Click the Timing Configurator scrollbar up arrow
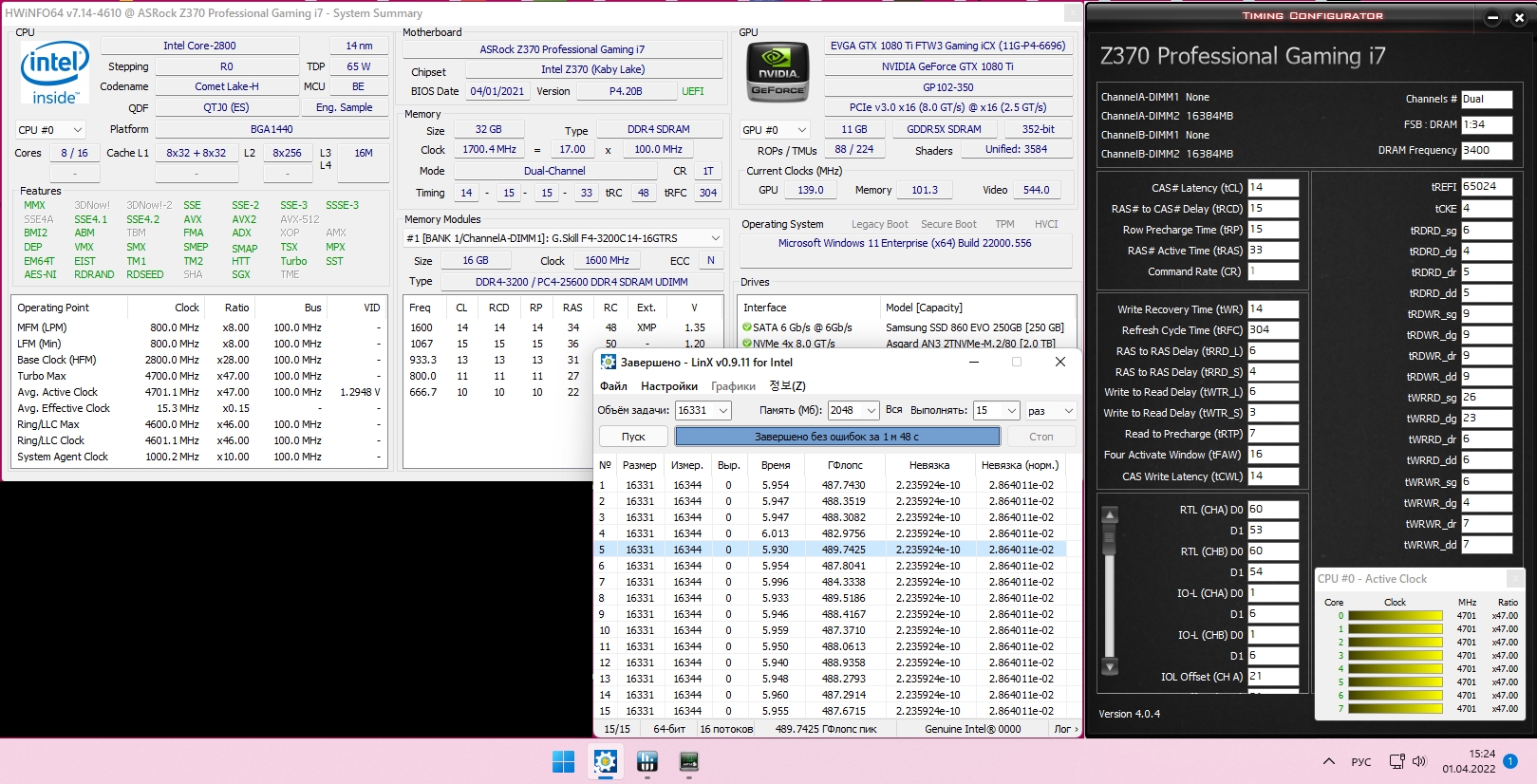 coord(1109,515)
